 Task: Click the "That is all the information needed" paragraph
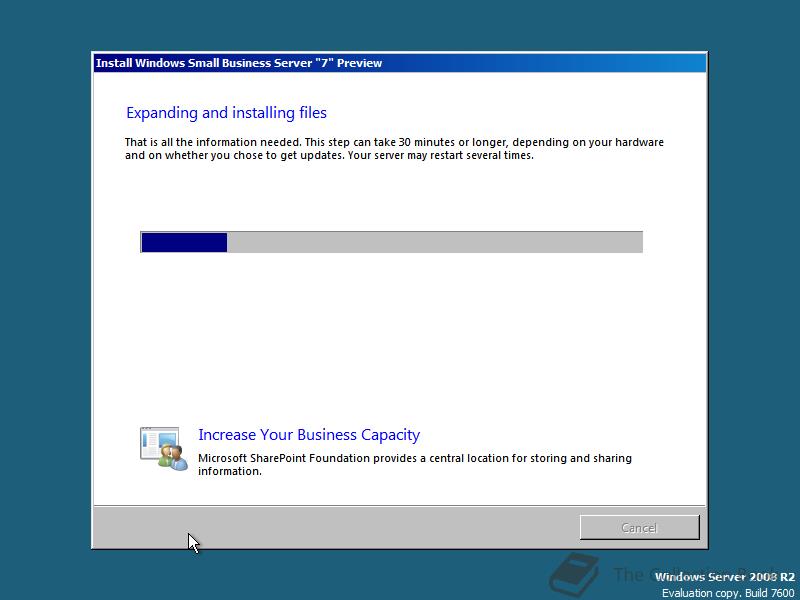pos(394,148)
